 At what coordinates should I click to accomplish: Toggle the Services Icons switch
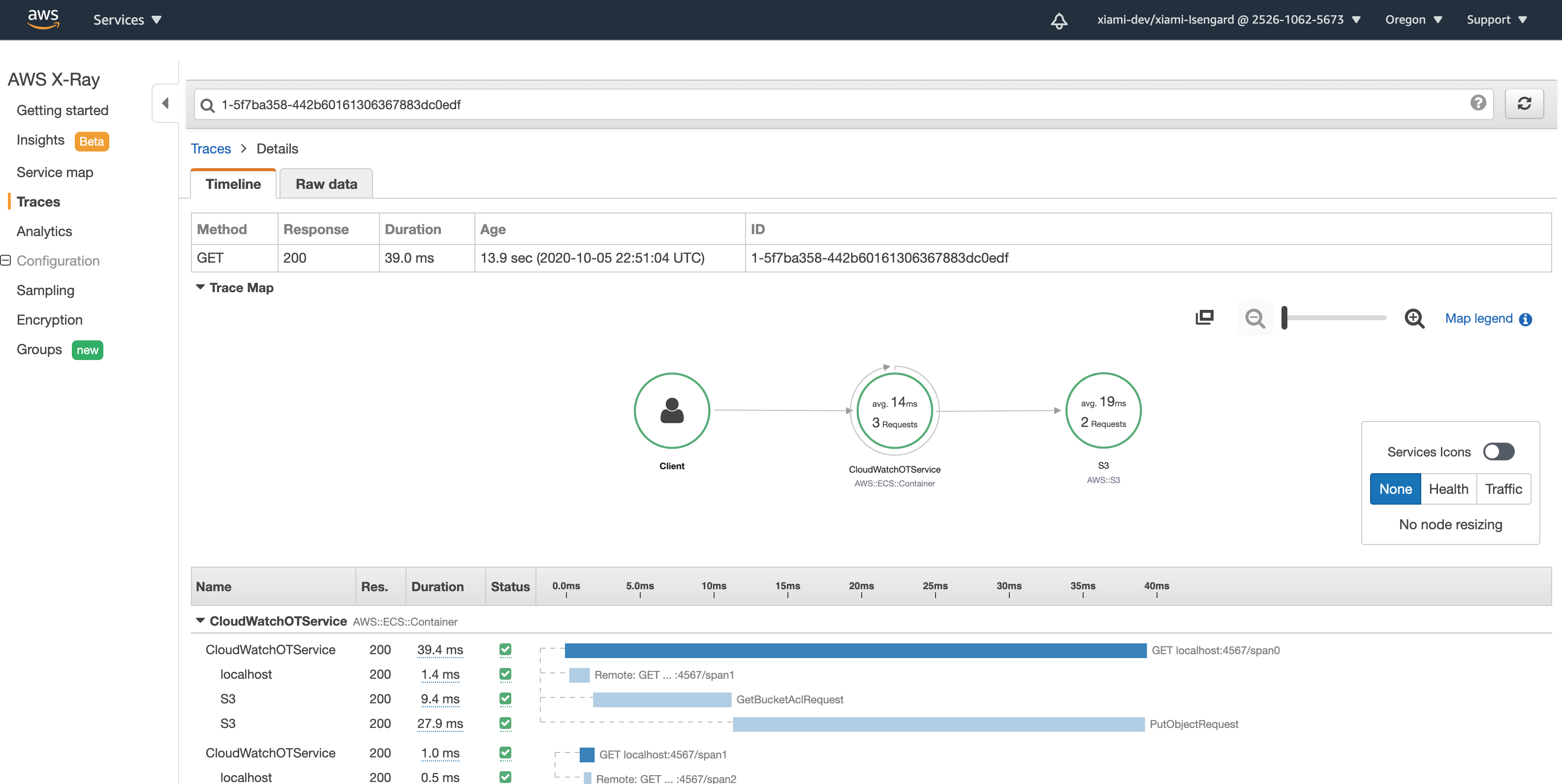[1499, 452]
